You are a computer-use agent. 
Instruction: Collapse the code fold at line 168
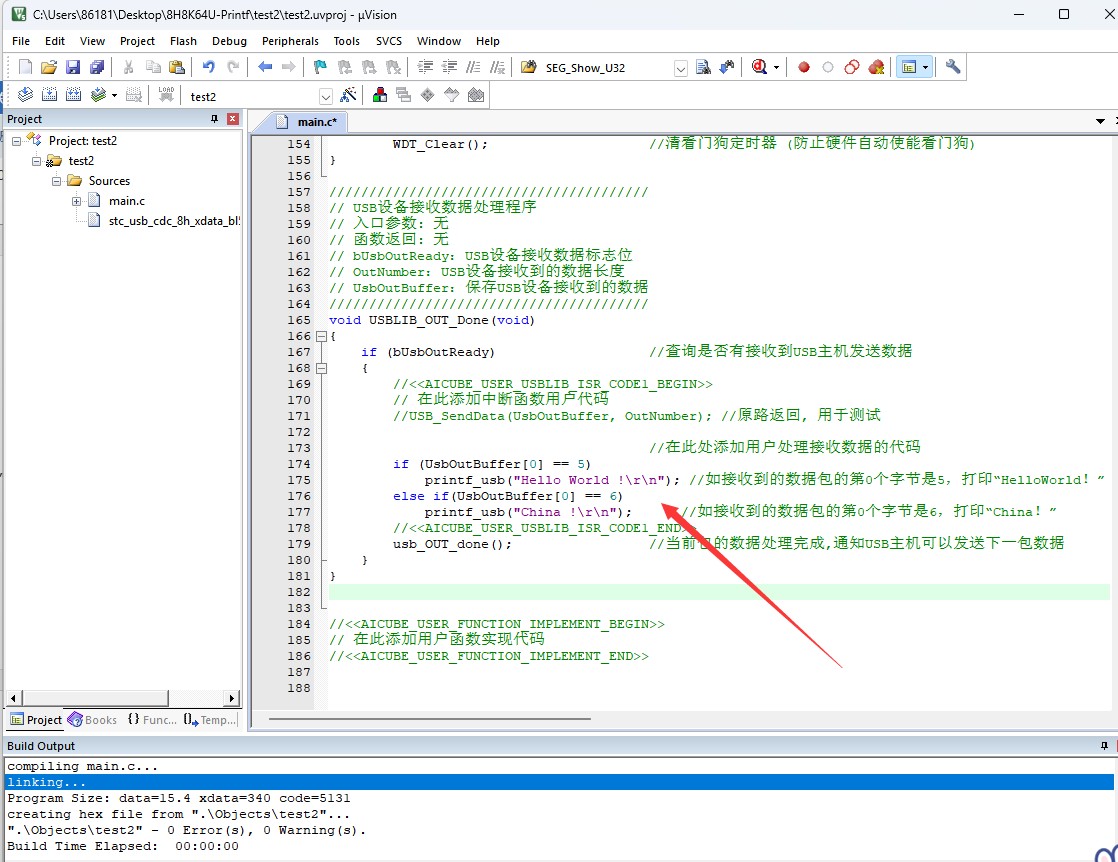click(322, 368)
